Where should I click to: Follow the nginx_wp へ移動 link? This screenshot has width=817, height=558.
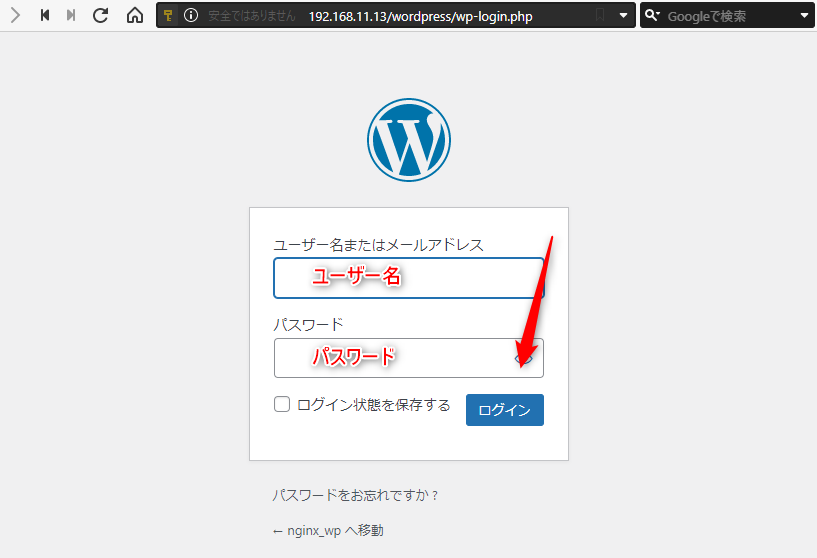[x=328, y=531]
